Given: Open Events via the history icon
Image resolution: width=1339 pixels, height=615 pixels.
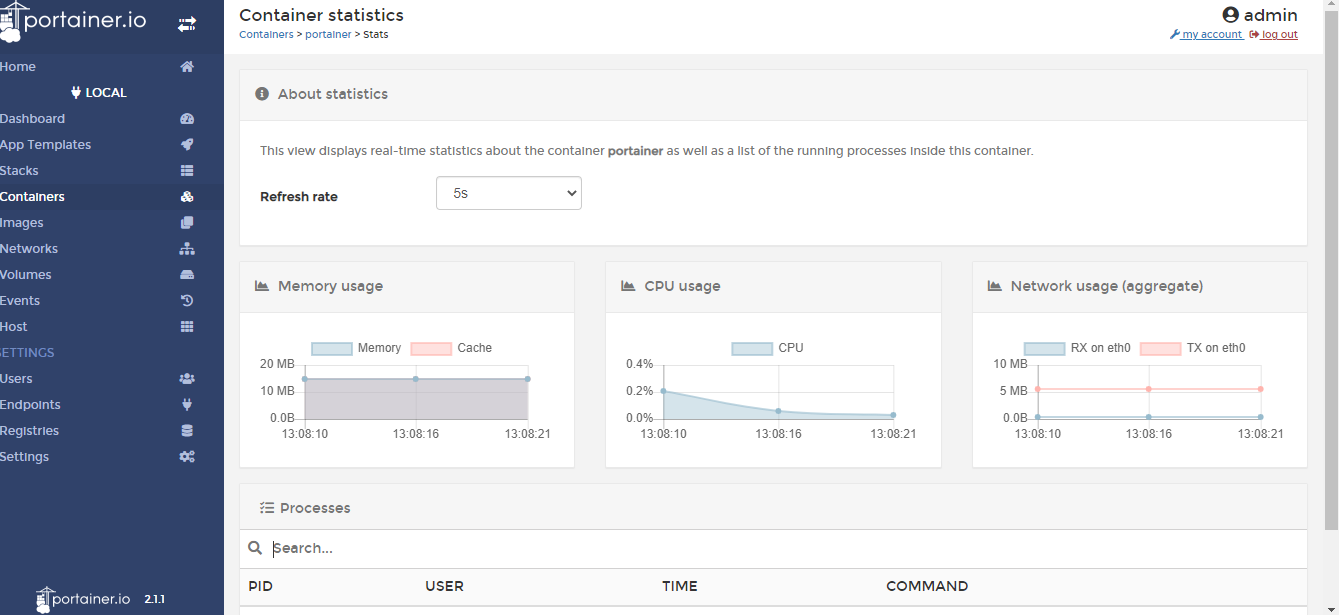Looking at the screenshot, I should coord(187,300).
